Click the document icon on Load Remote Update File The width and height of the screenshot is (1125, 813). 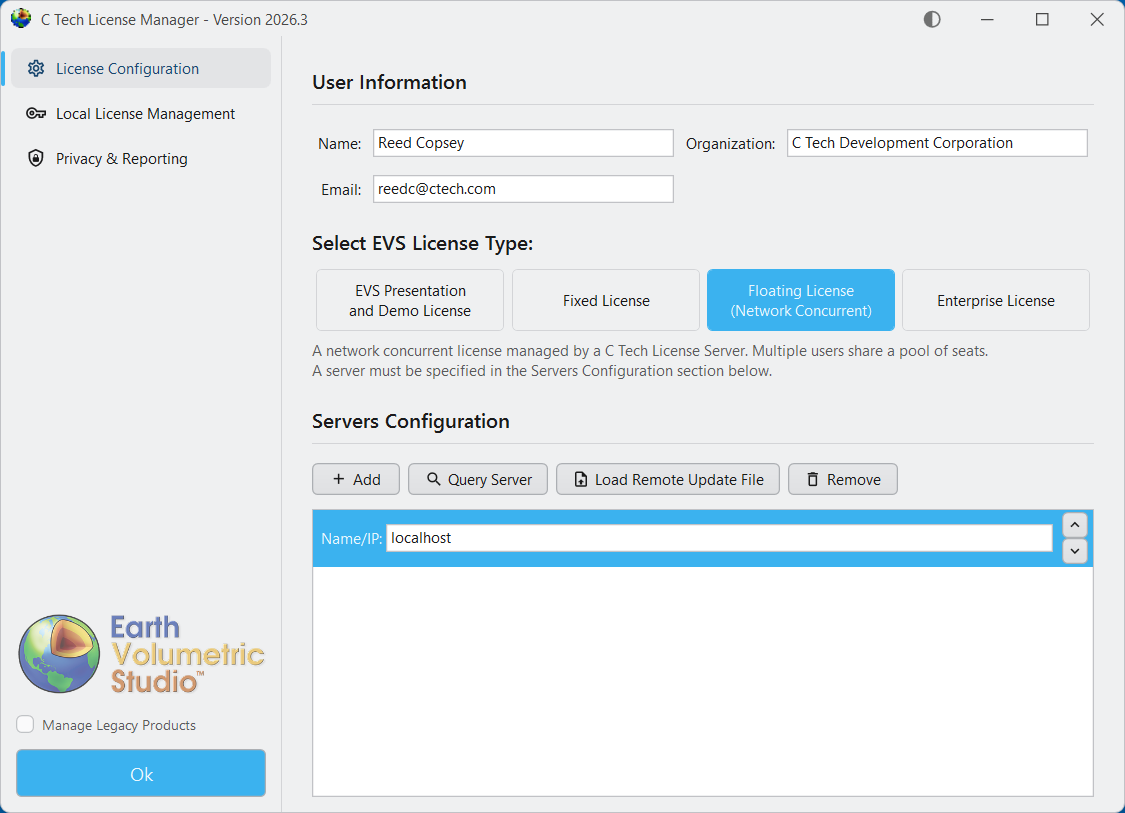coord(581,479)
